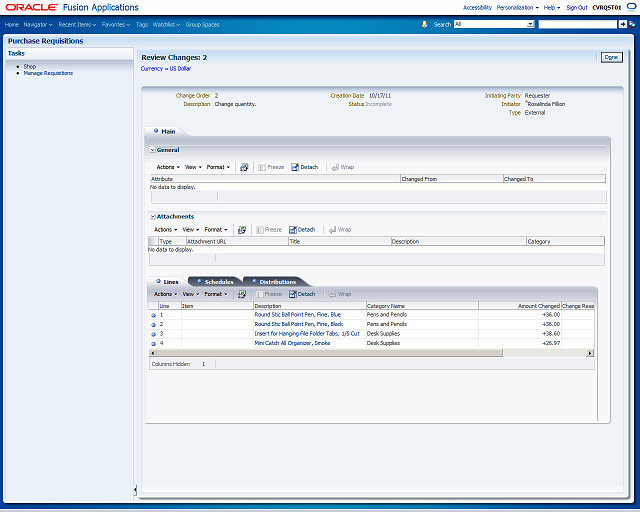Click Wrap in the Lines toolbar

coord(340,294)
